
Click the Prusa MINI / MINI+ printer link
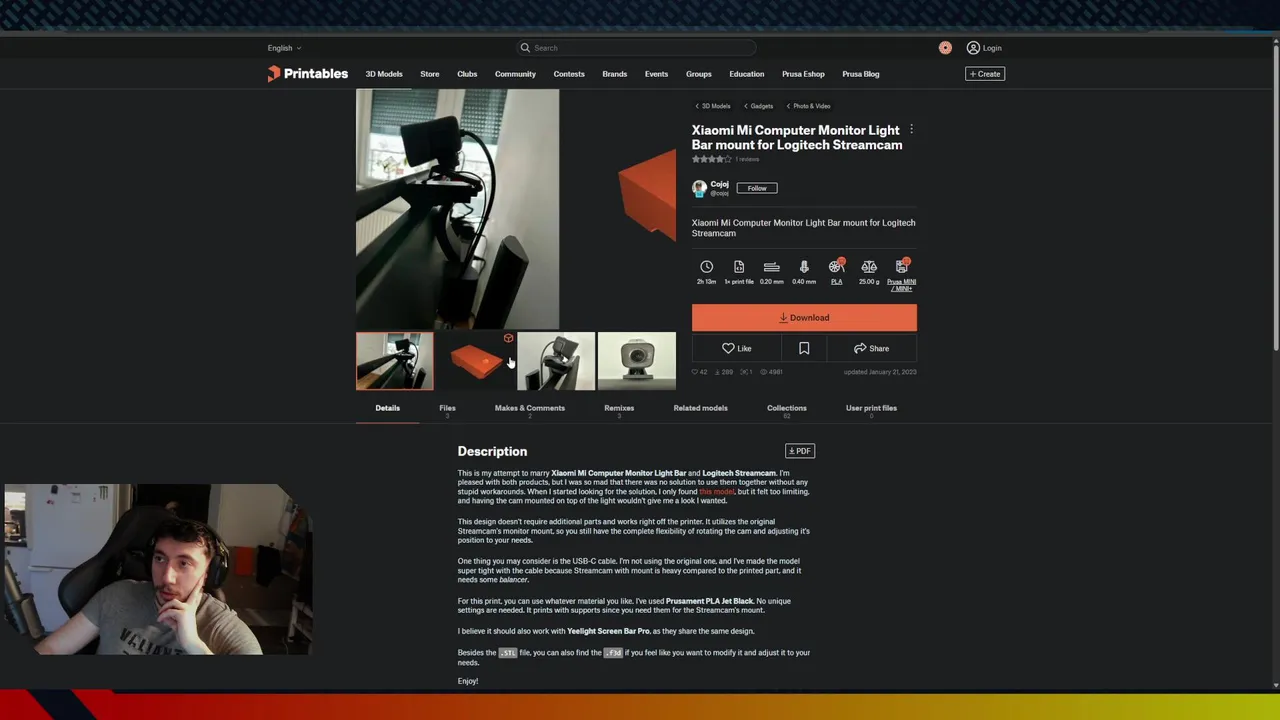click(x=901, y=285)
